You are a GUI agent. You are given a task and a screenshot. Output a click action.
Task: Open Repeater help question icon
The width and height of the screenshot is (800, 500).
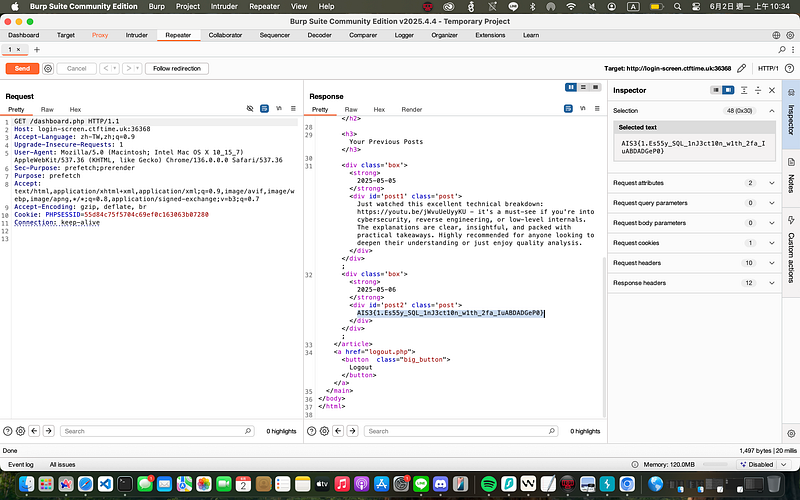pyautogui.click(x=789, y=68)
